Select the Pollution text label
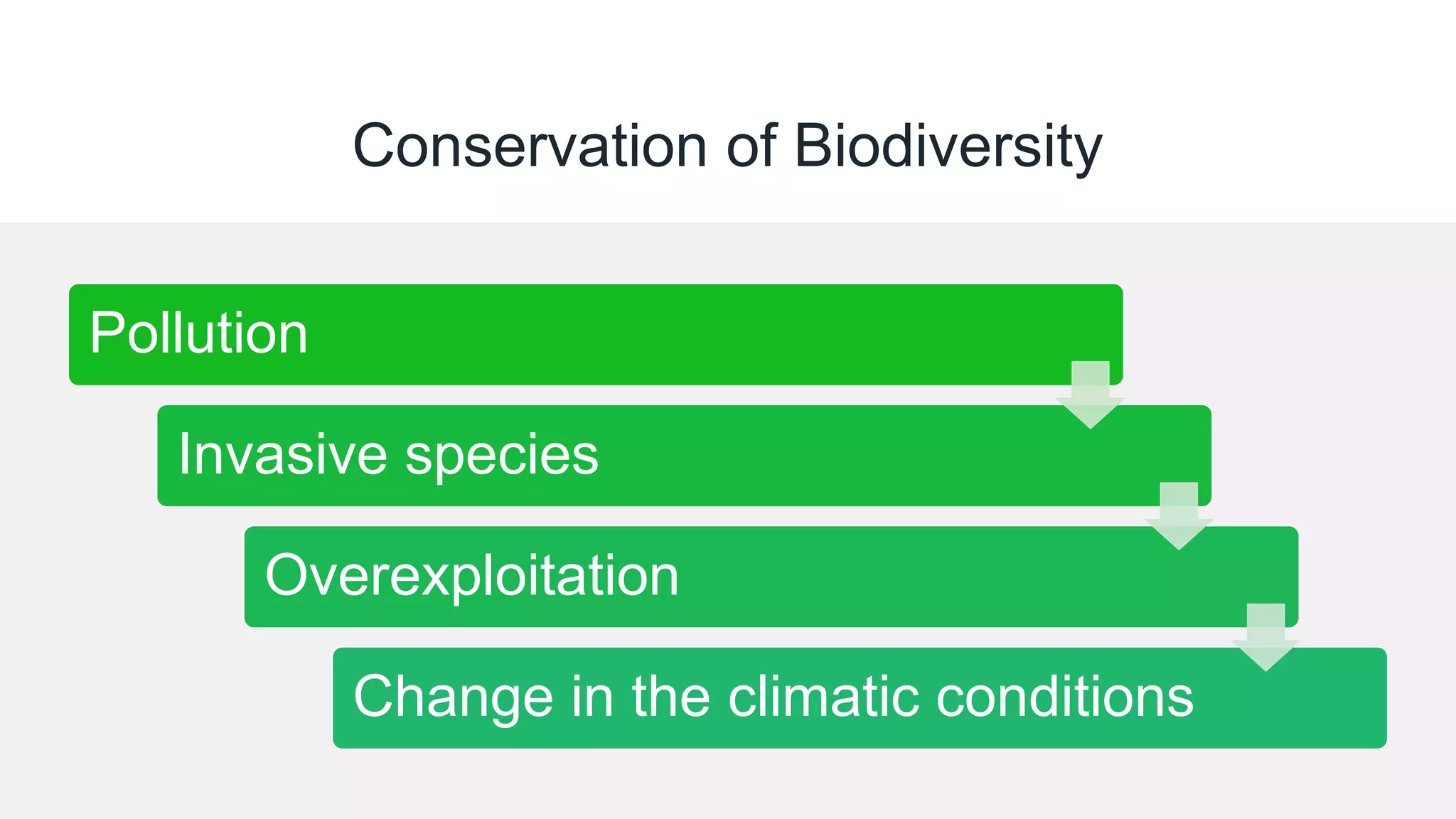The height and width of the screenshot is (819, 1456). (198, 333)
